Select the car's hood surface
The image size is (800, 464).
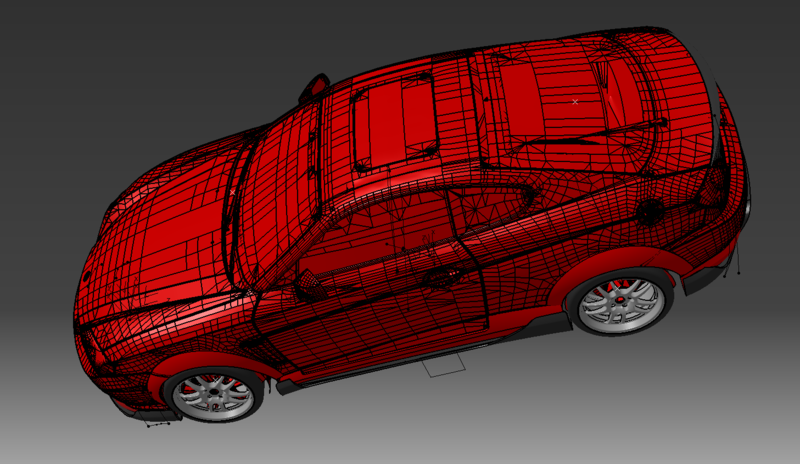click(160, 240)
